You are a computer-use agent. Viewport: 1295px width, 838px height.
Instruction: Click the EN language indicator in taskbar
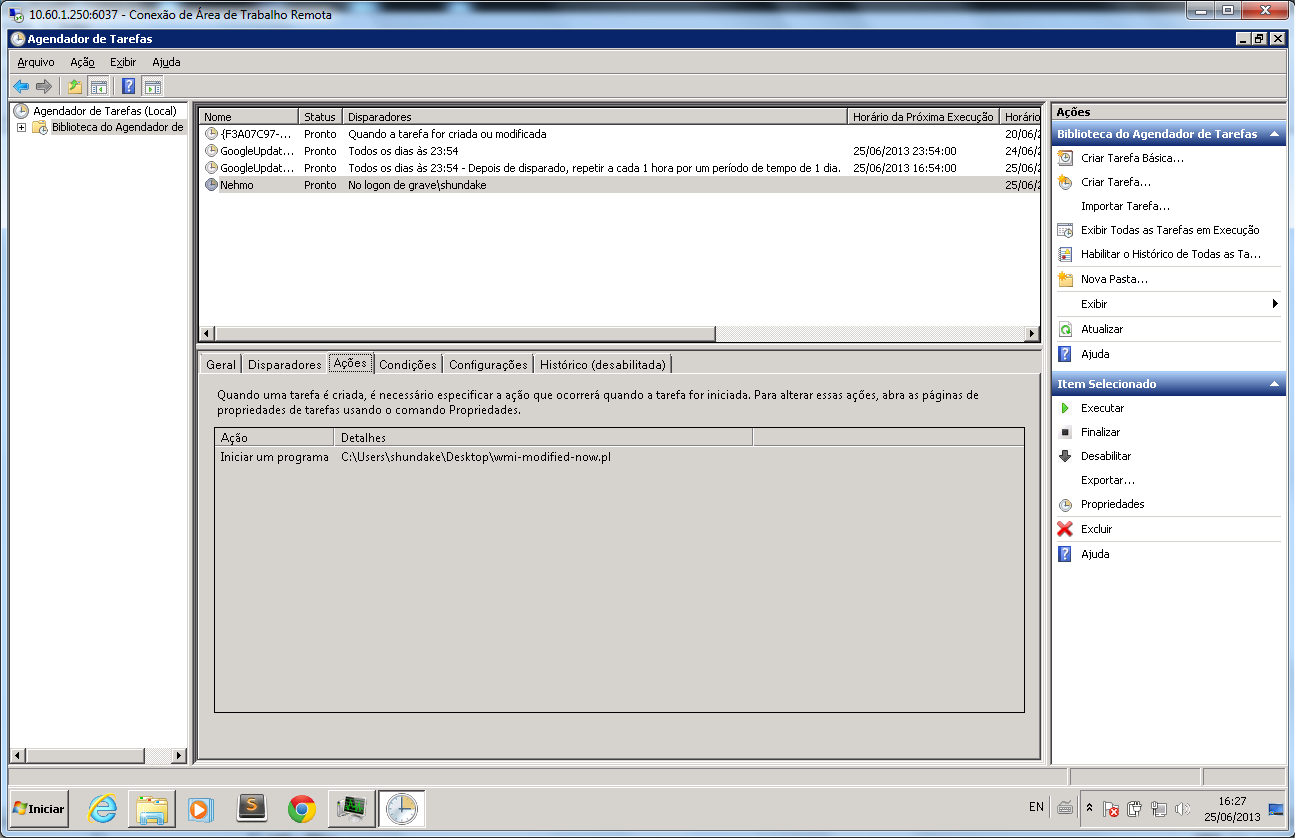[x=1036, y=807]
